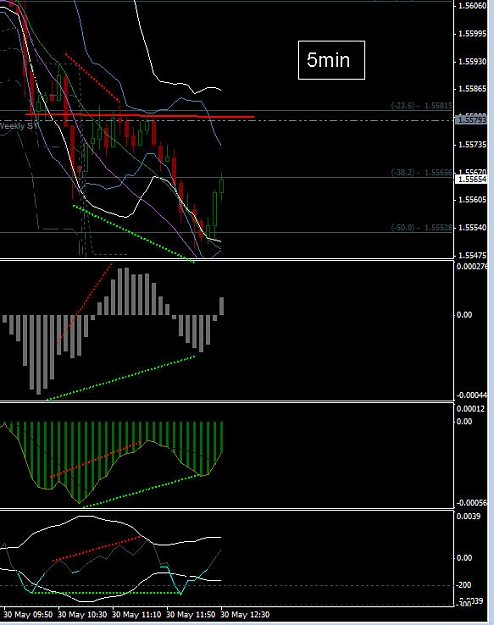Select the (-50.0) - 1.55528 Fibonacci label
494x625 pixels.
click(421, 228)
